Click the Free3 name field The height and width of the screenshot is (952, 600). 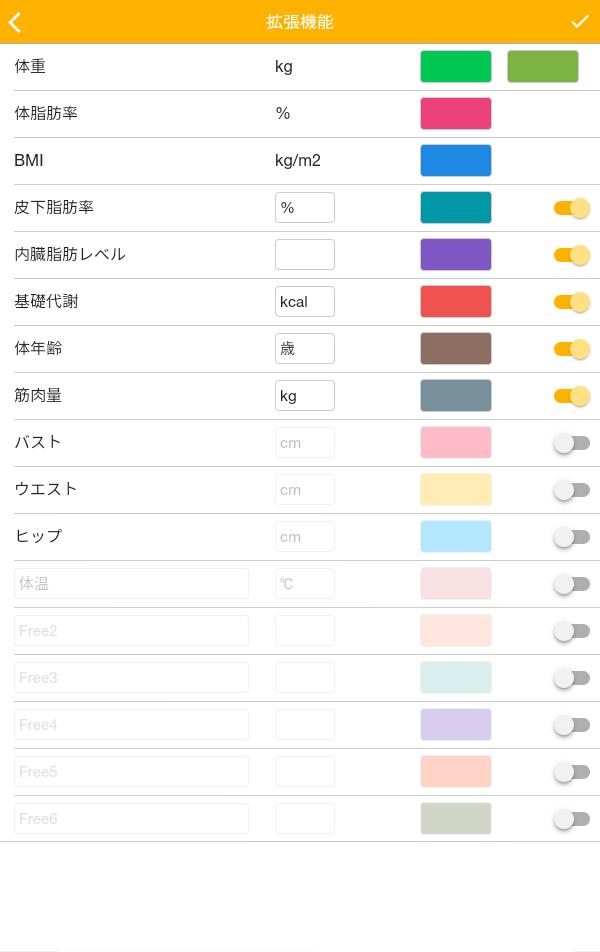pyautogui.click(x=131, y=678)
